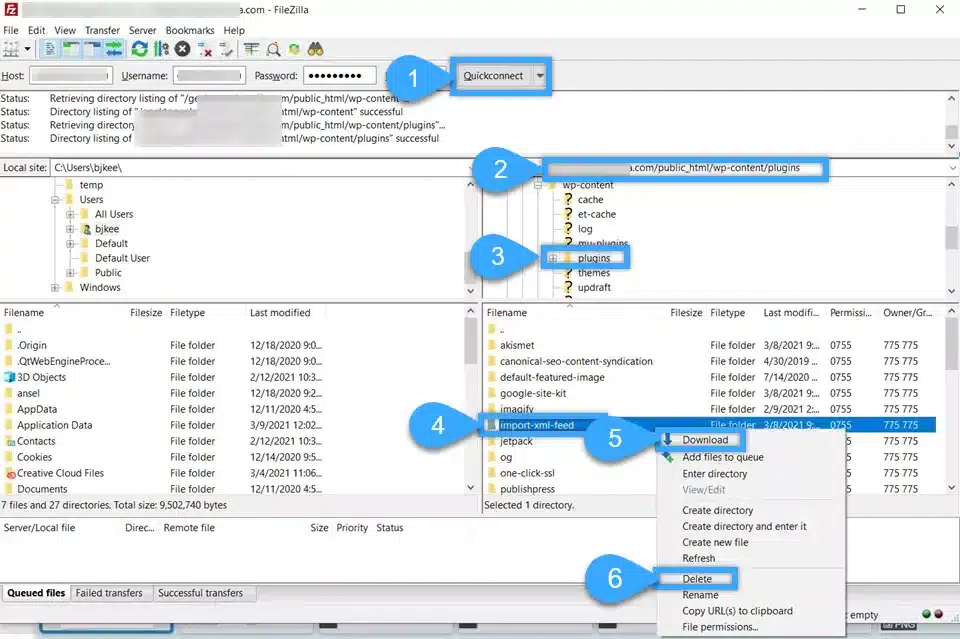Choose Rename in the context menu
This screenshot has height=639, width=960.
coord(700,595)
